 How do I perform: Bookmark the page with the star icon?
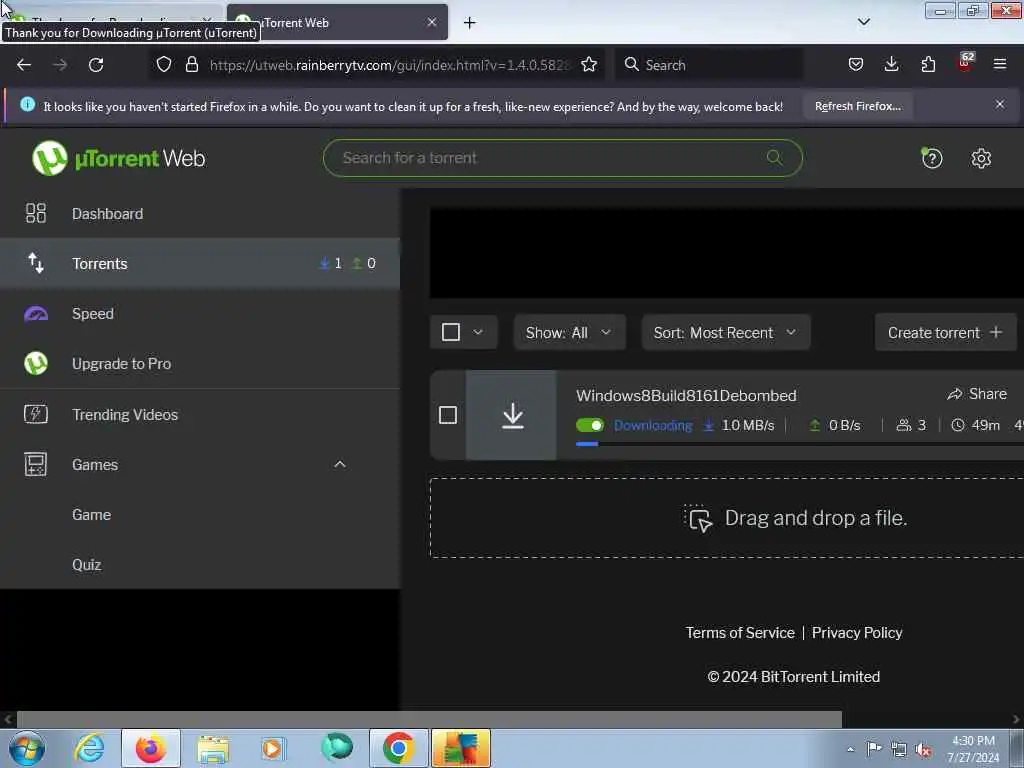click(x=589, y=64)
